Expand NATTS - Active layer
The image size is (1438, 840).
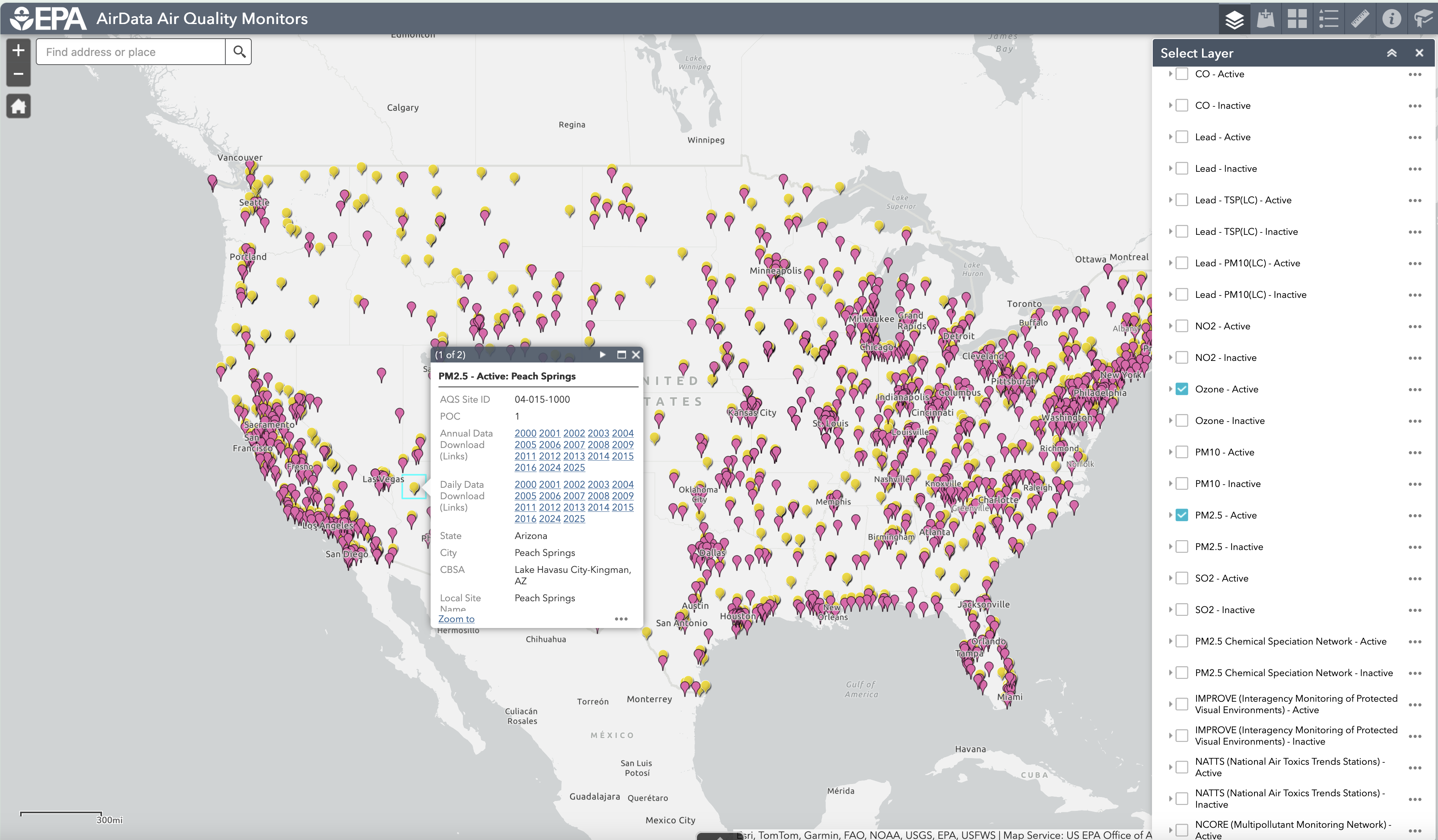(x=1170, y=767)
